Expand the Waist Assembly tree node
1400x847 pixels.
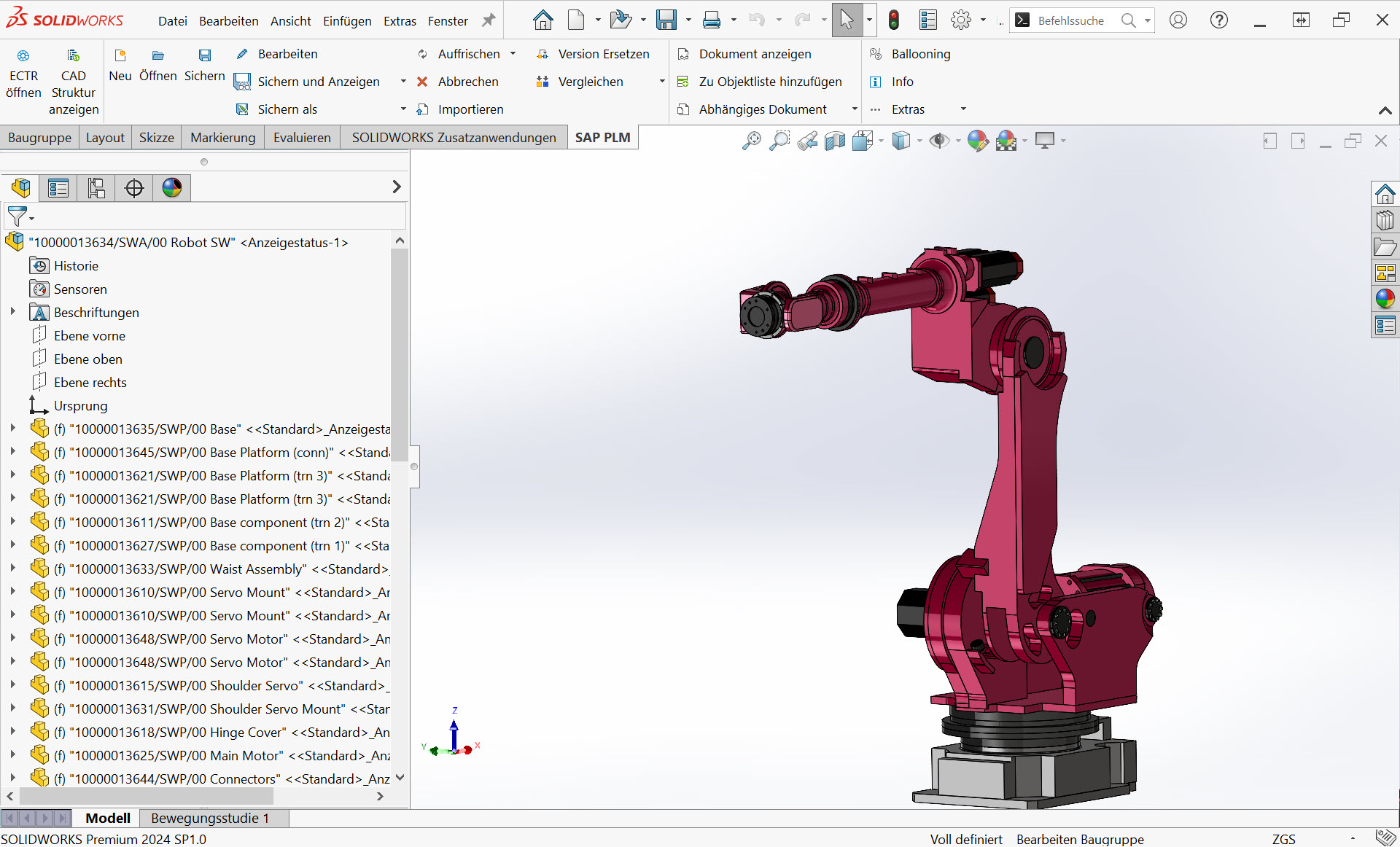click(x=12, y=569)
